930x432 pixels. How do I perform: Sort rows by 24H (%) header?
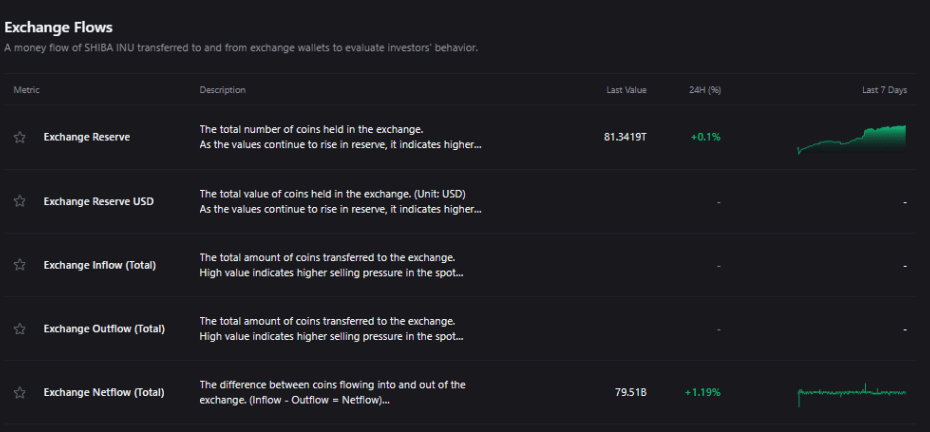pyautogui.click(x=705, y=90)
